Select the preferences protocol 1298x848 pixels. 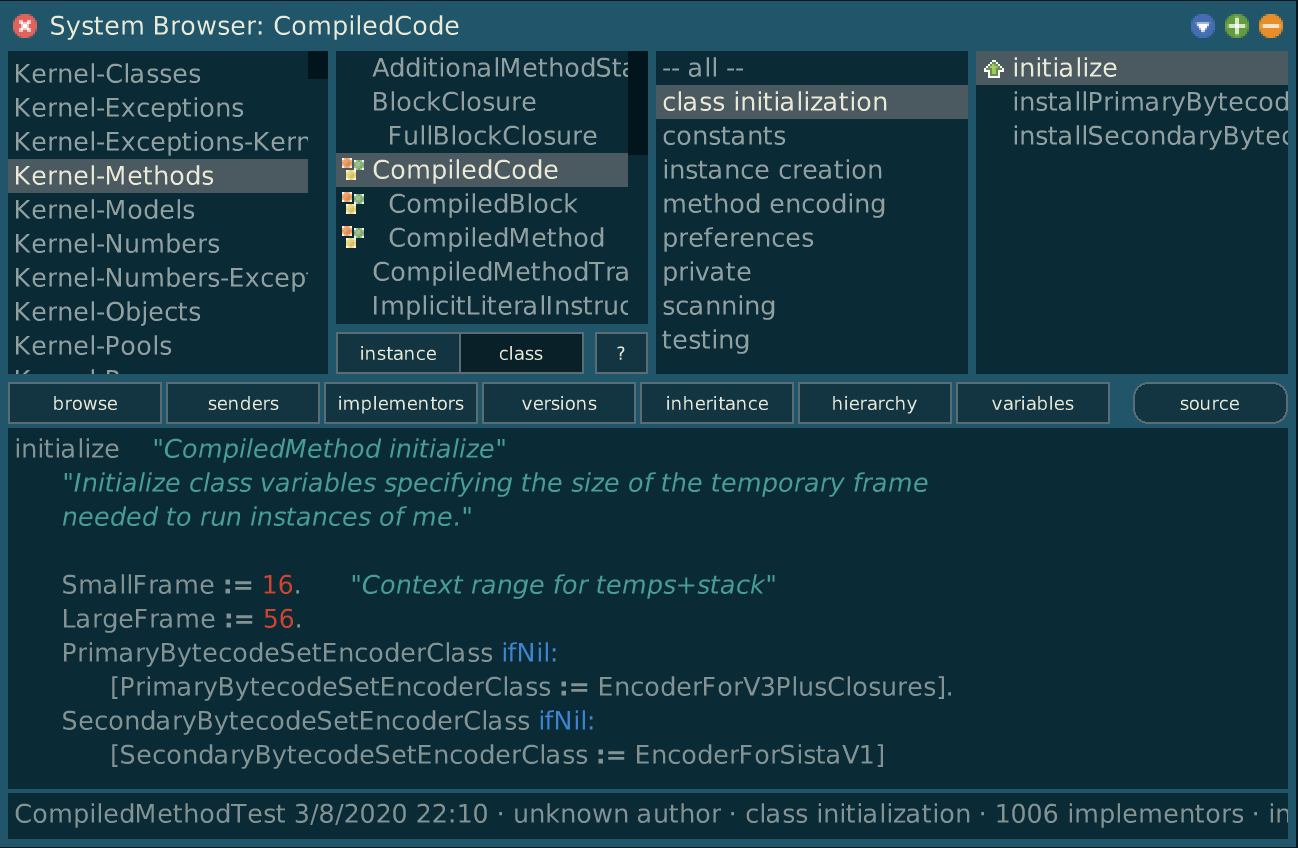pyautogui.click(x=812, y=238)
